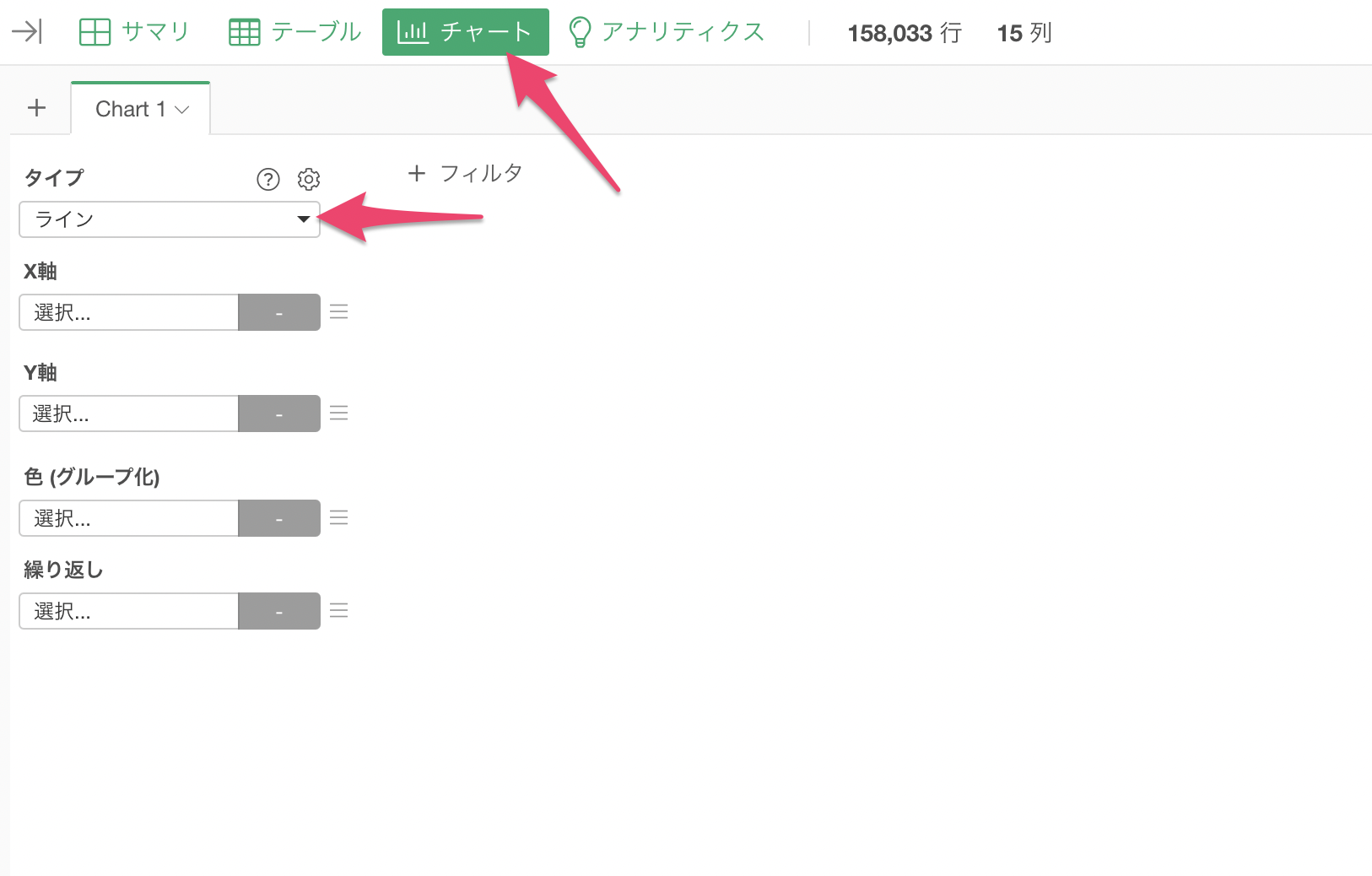1372x876 pixels.
Task: Select a column in Y軸 dropdown
Action: (129, 414)
